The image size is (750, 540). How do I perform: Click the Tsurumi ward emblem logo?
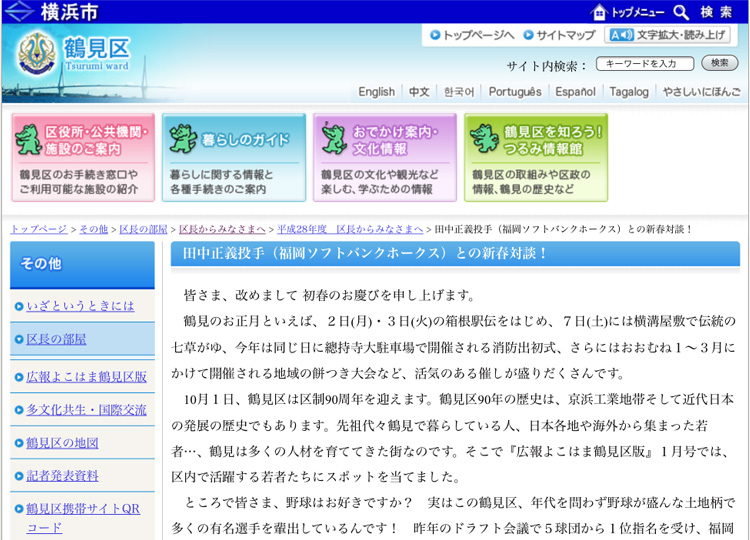click(x=39, y=56)
